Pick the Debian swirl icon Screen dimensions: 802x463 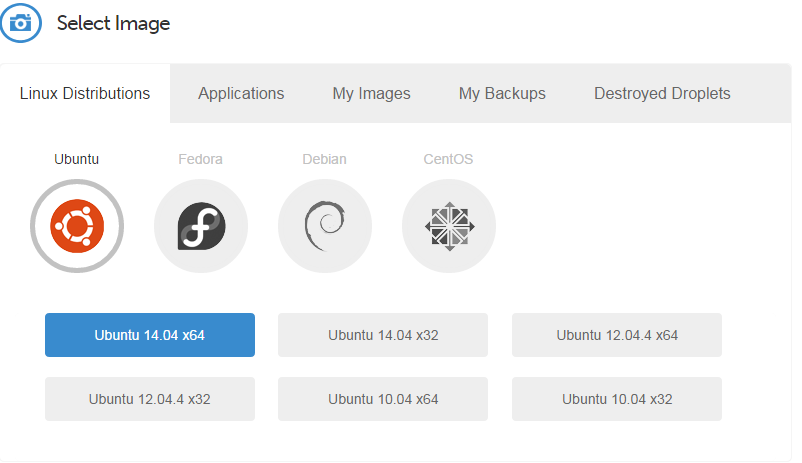pyautogui.click(x=325, y=226)
